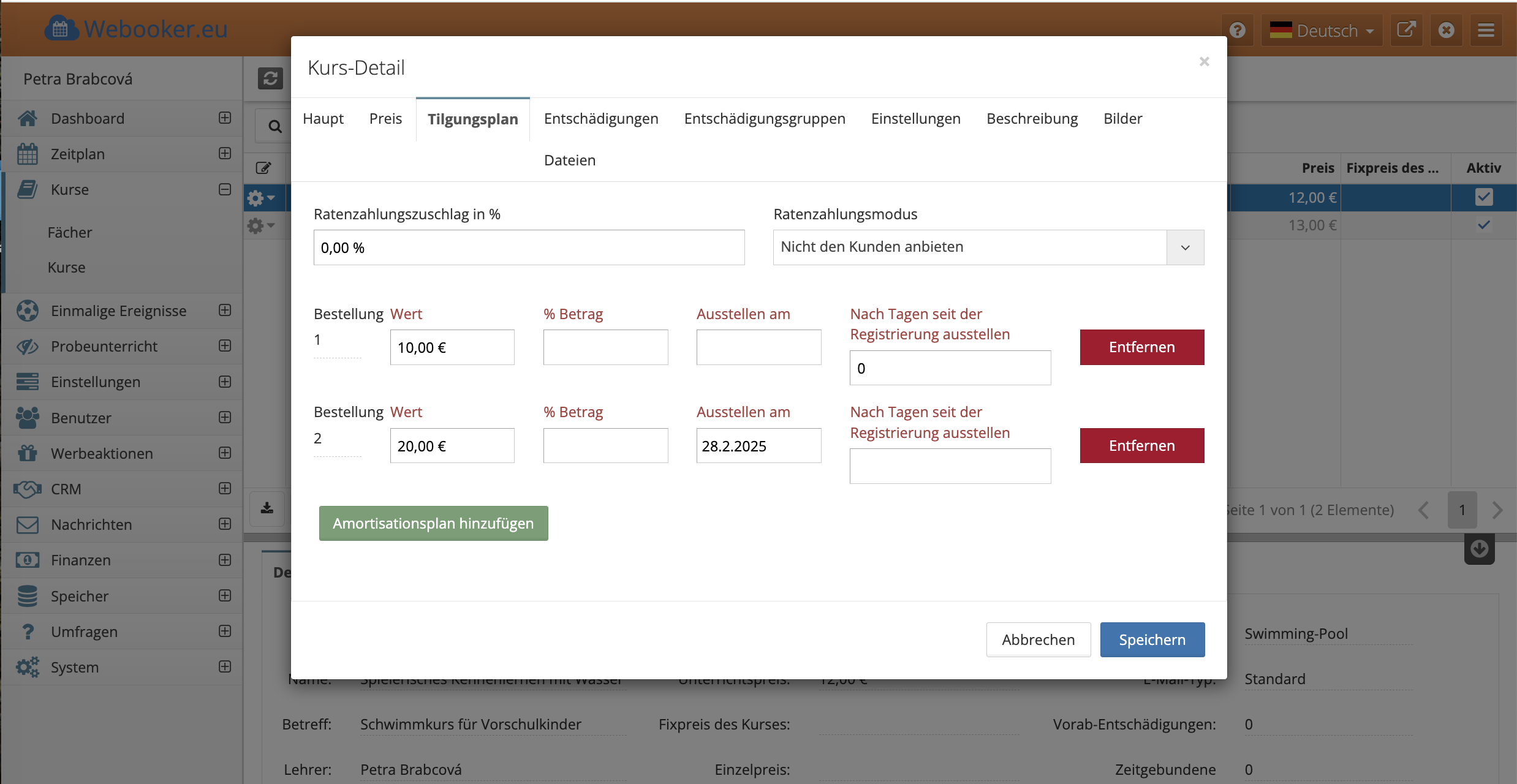Open the external link icon in header
The height and width of the screenshot is (784, 1517).
pyautogui.click(x=1406, y=30)
